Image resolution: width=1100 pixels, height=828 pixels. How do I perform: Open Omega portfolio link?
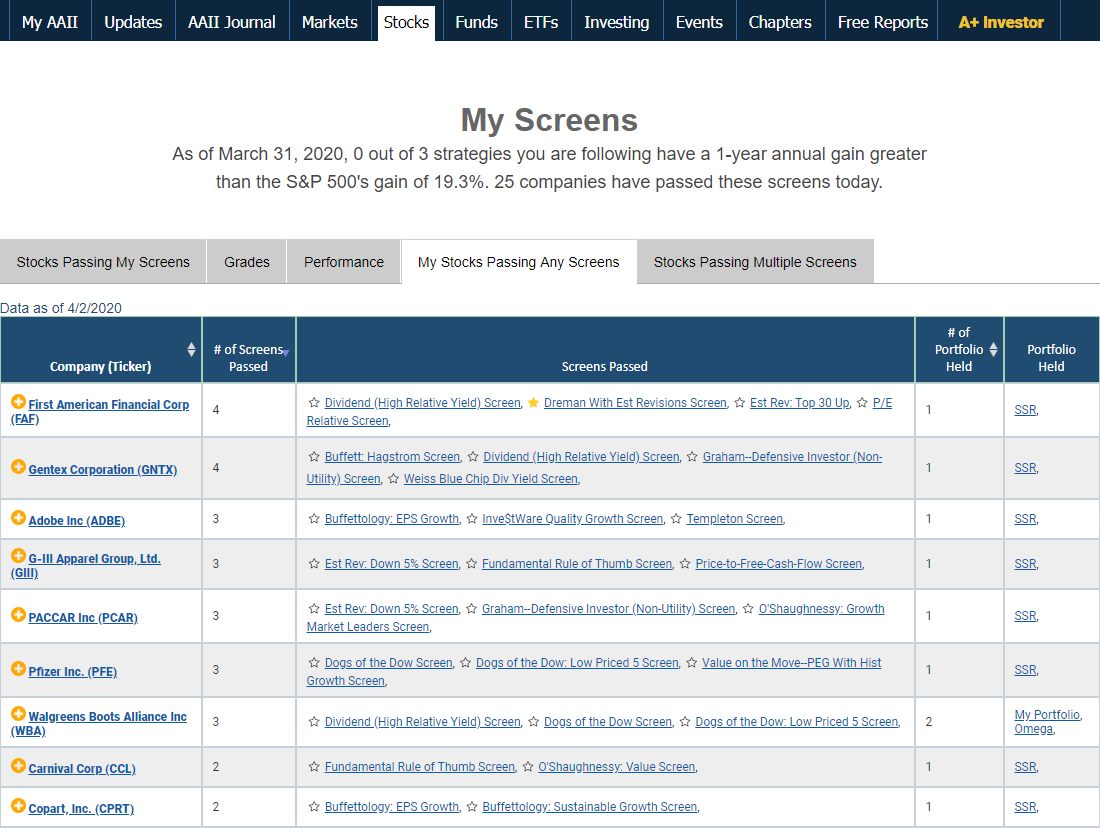[x=1033, y=728]
